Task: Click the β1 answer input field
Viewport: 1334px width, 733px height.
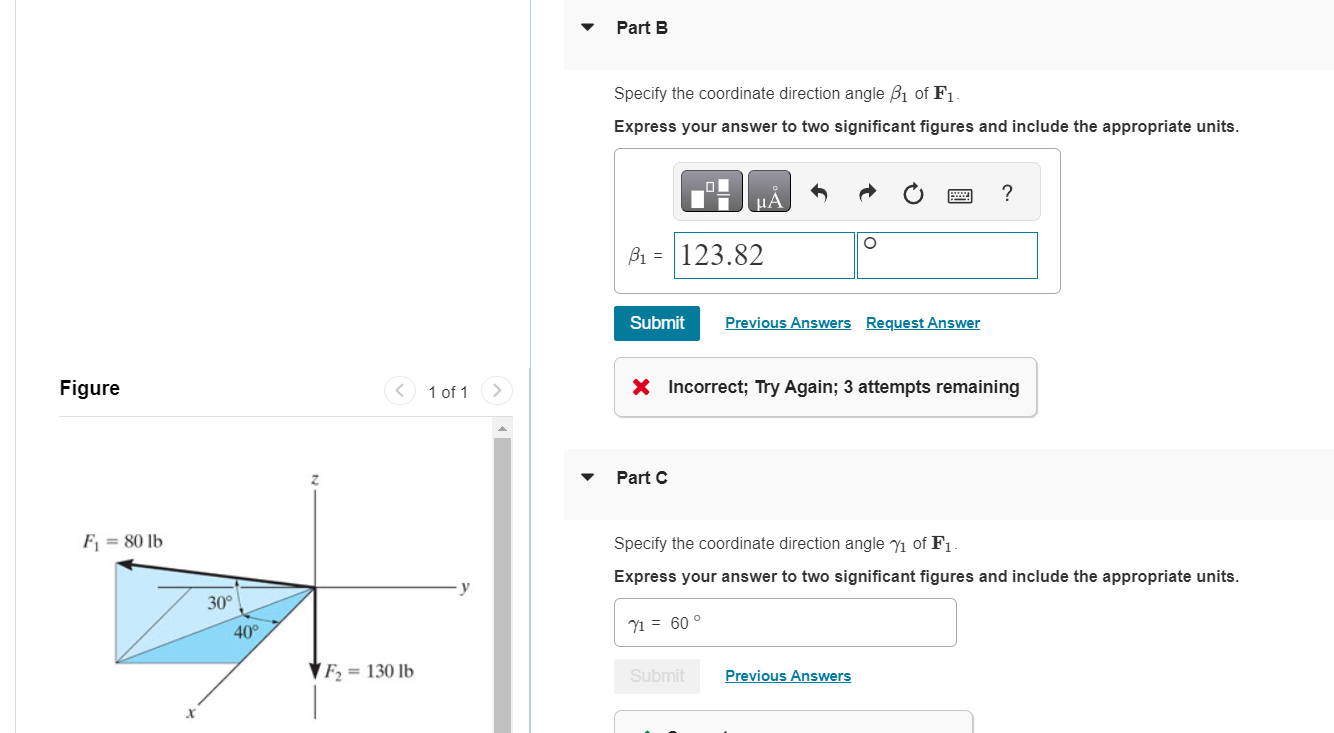Action: (x=763, y=255)
